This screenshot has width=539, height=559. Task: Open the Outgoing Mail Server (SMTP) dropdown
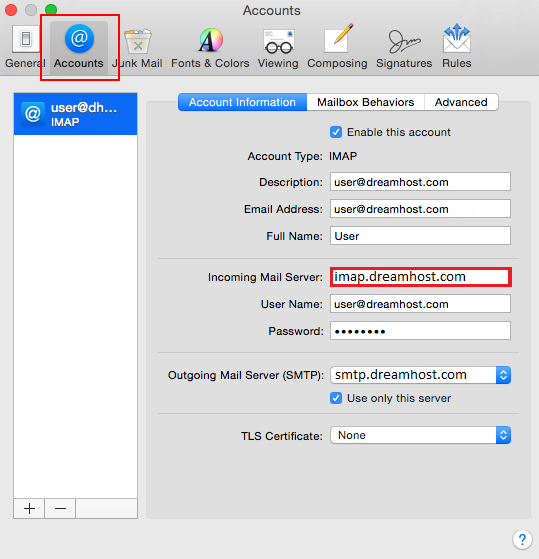click(421, 375)
